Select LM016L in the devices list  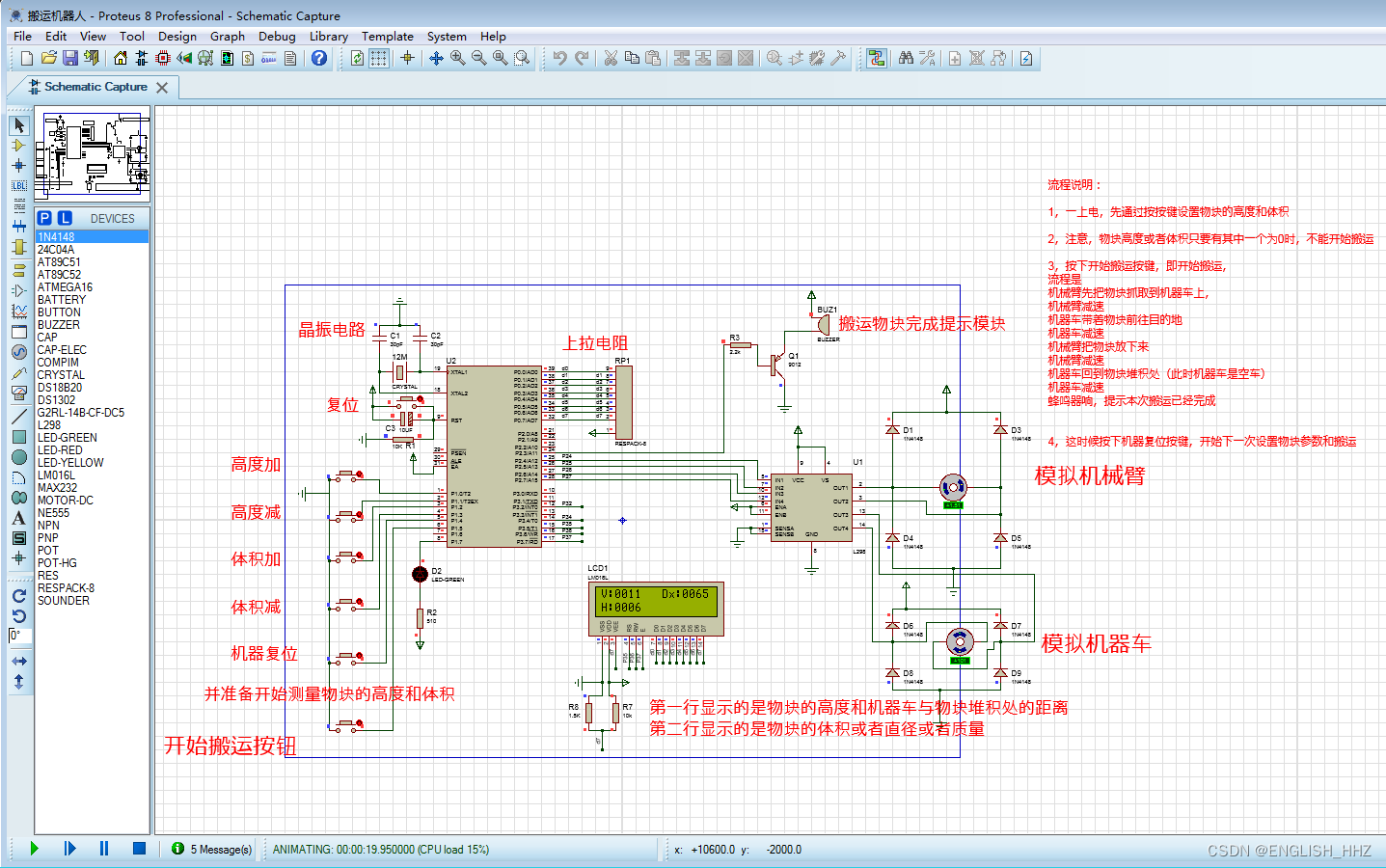93,475
